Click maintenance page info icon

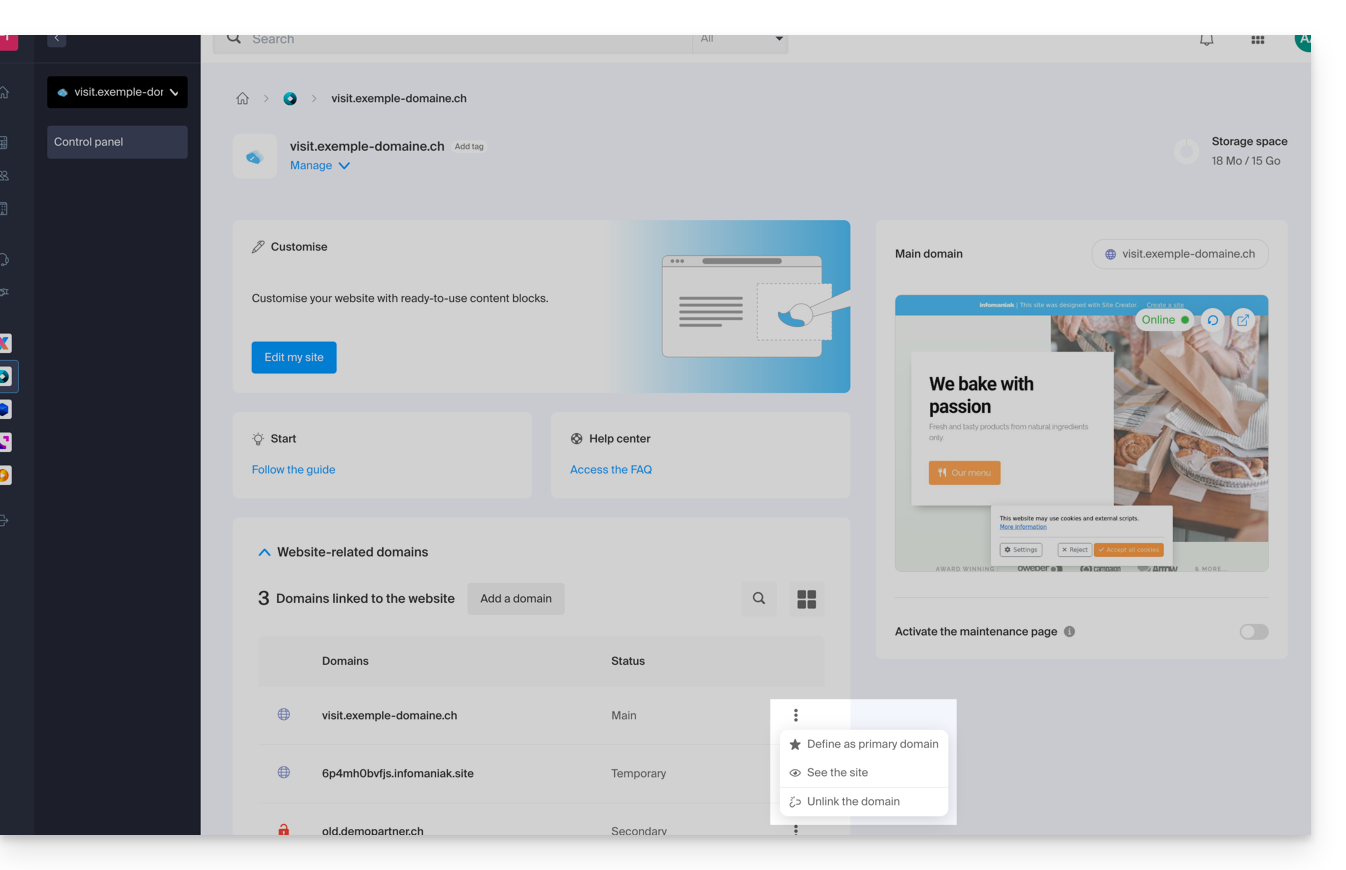(x=1069, y=632)
